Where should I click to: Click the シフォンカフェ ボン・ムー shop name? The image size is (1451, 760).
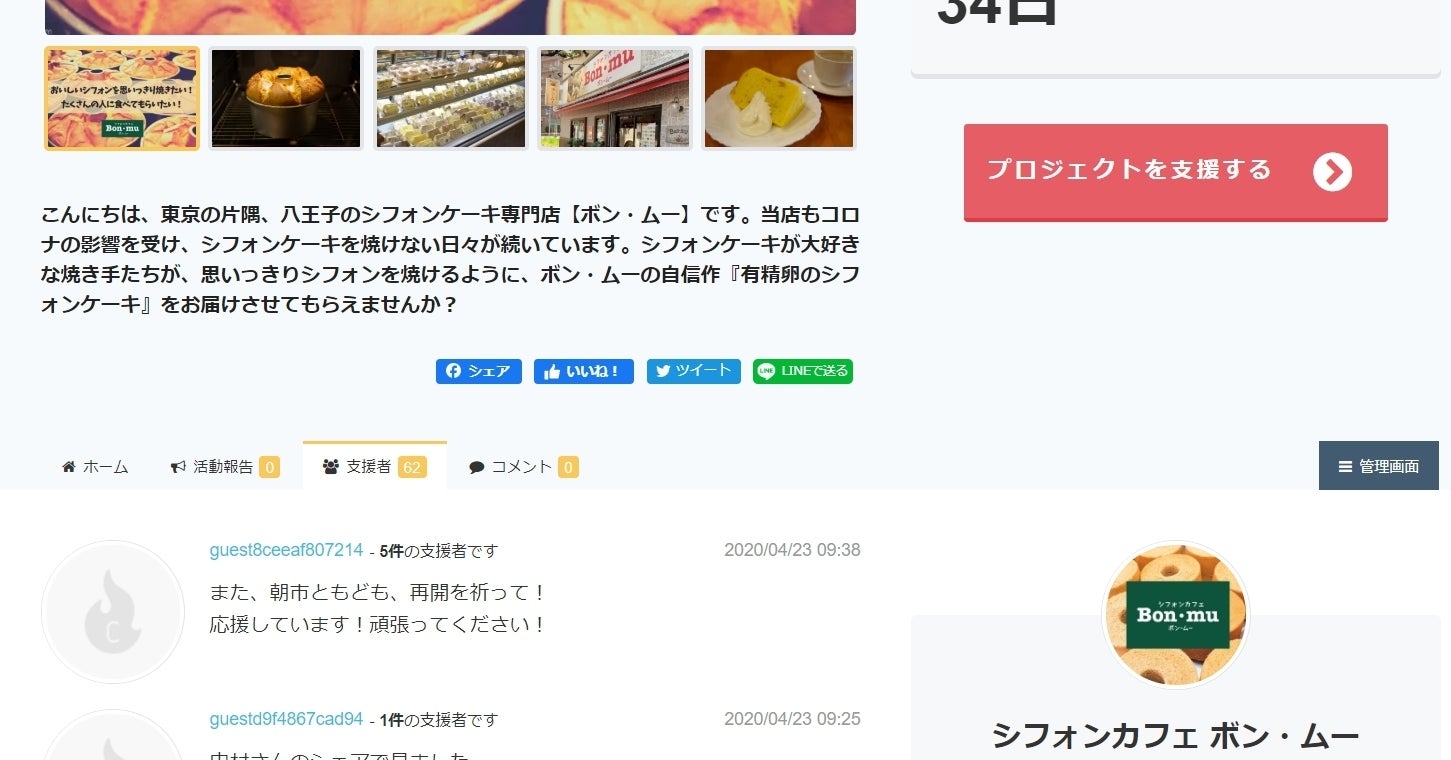(1175, 736)
